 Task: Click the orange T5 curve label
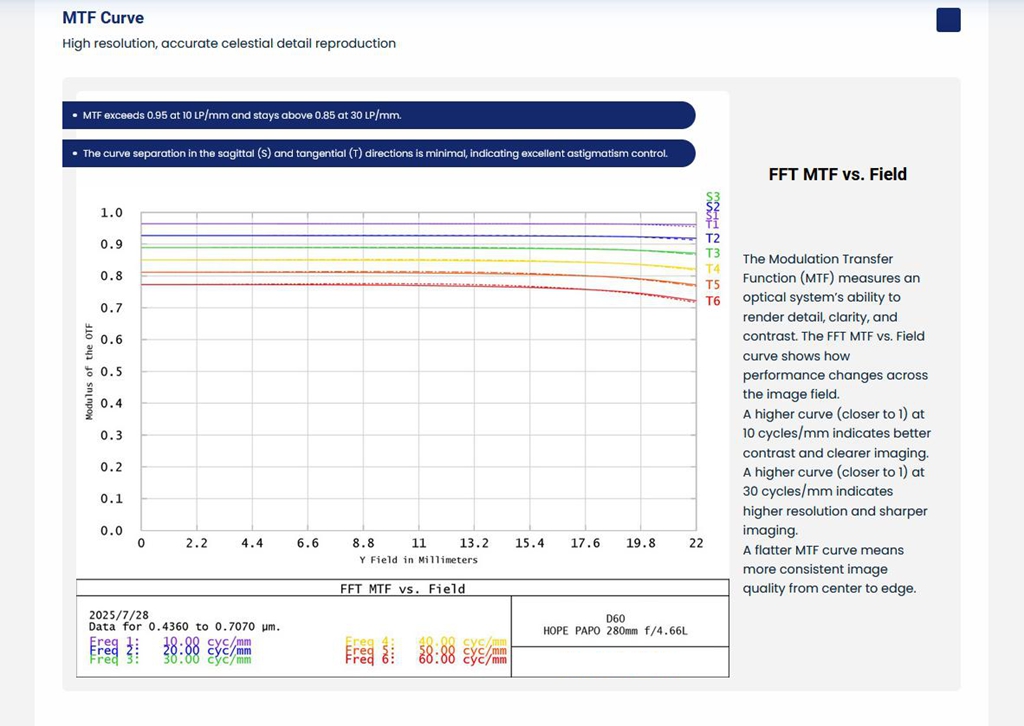[712, 285]
